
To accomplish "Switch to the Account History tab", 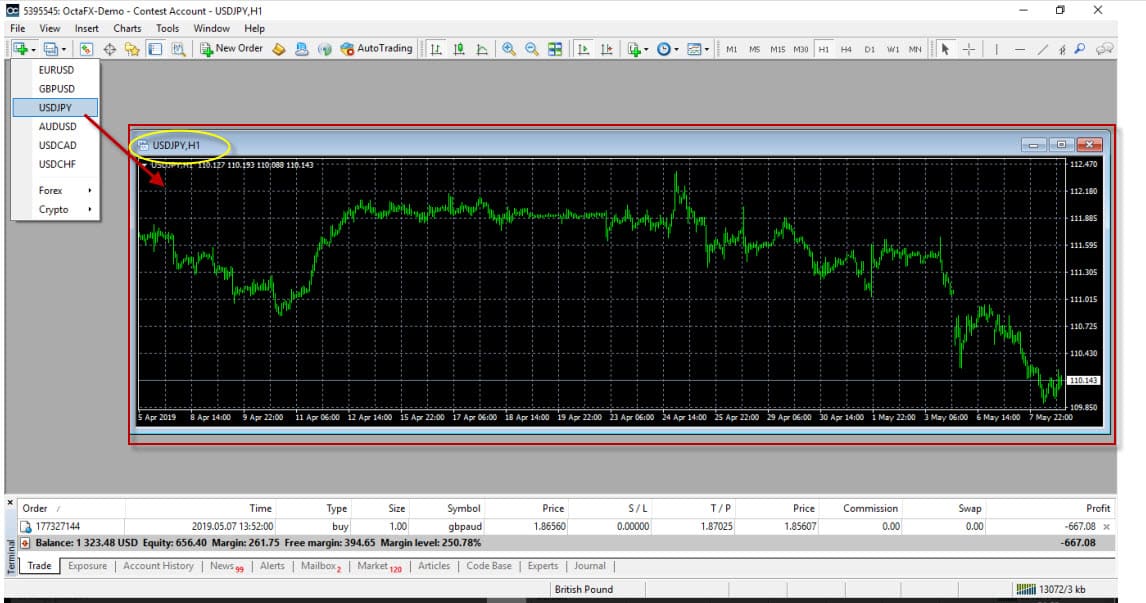I will (158, 566).
